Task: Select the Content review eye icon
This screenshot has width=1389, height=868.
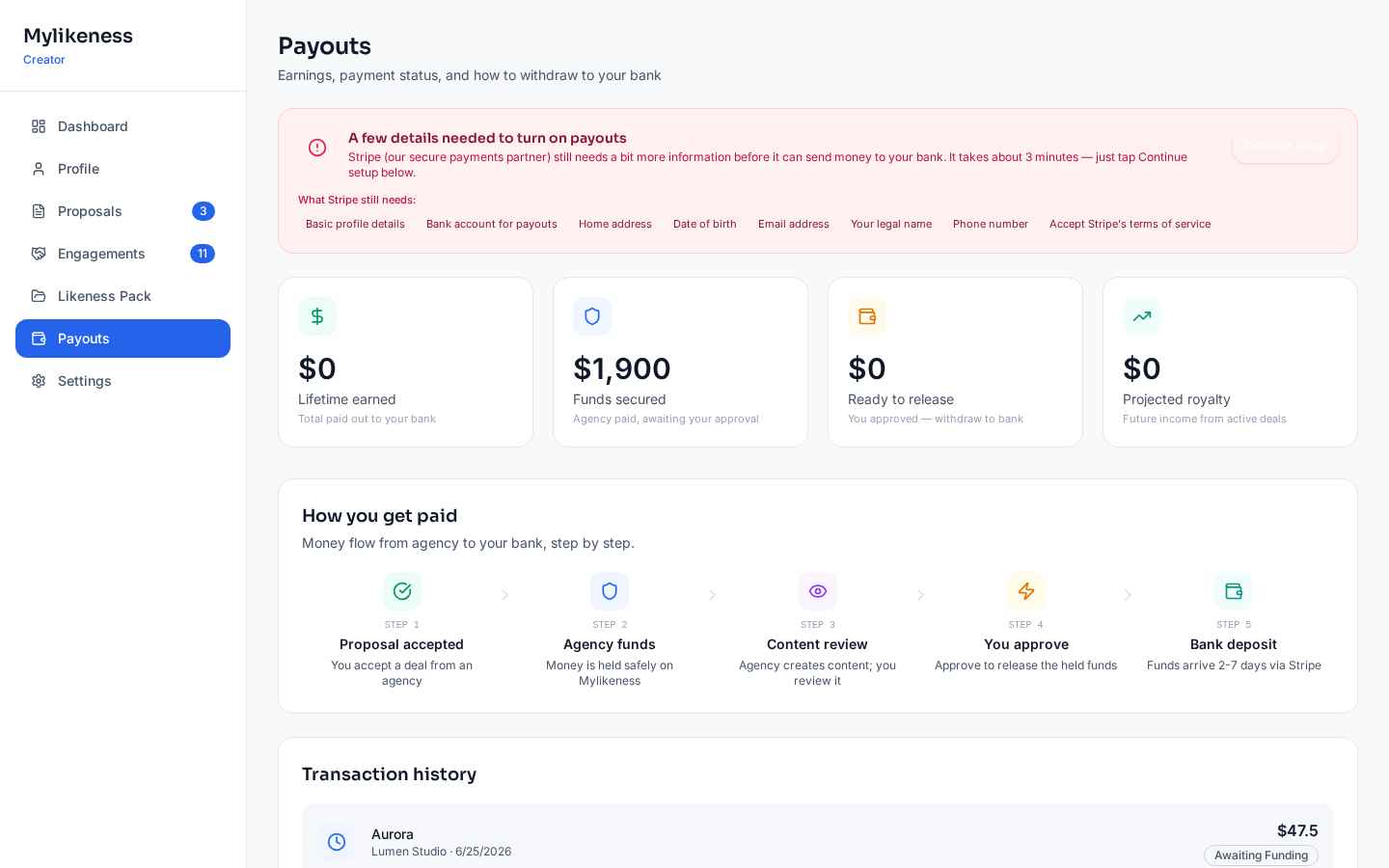Action: click(818, 591)
